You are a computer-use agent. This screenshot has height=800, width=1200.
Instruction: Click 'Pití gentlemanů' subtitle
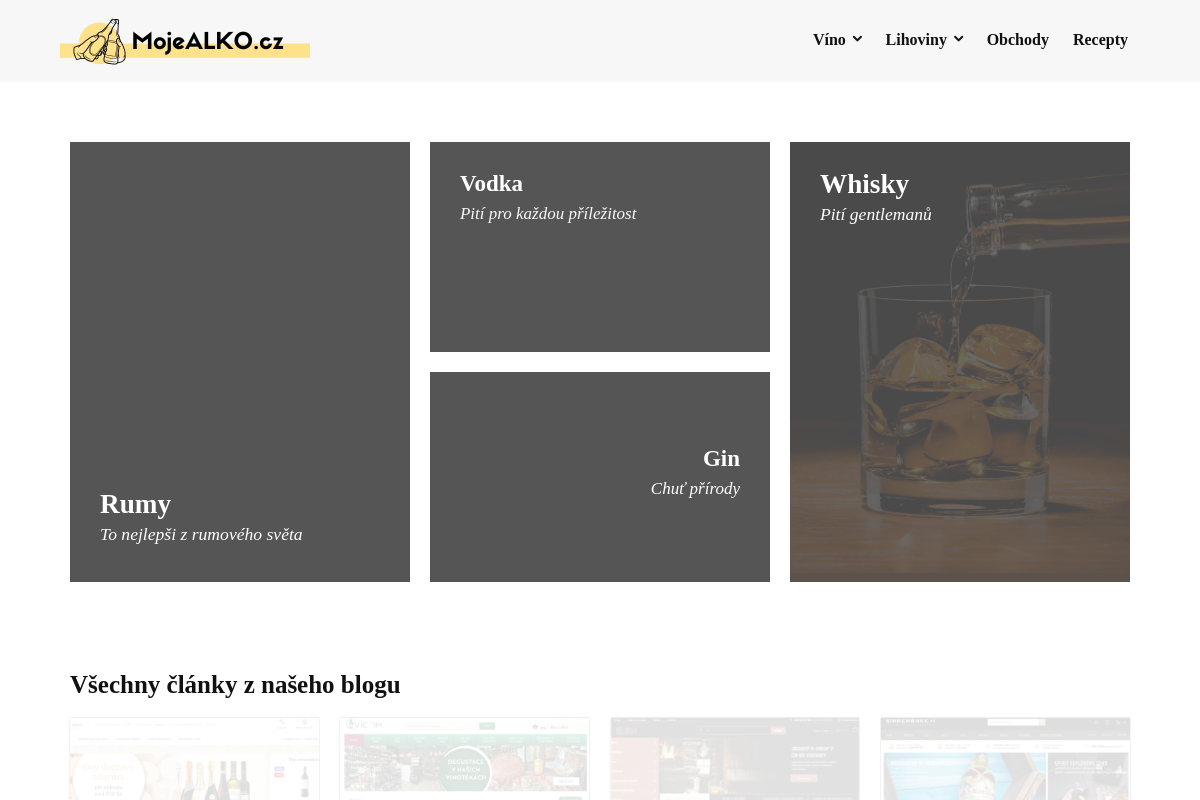pos(876,215)
